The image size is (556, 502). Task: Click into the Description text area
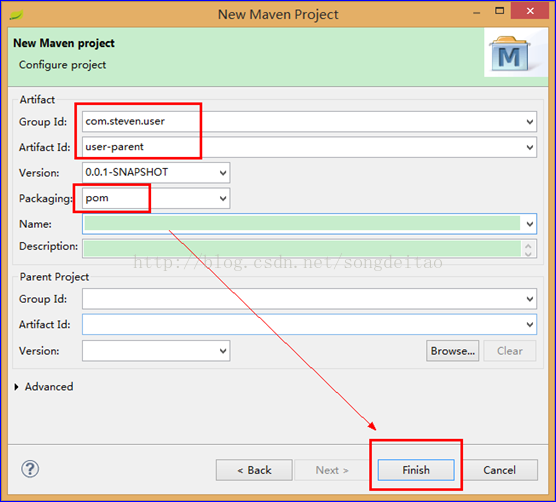tap(302, 248)
